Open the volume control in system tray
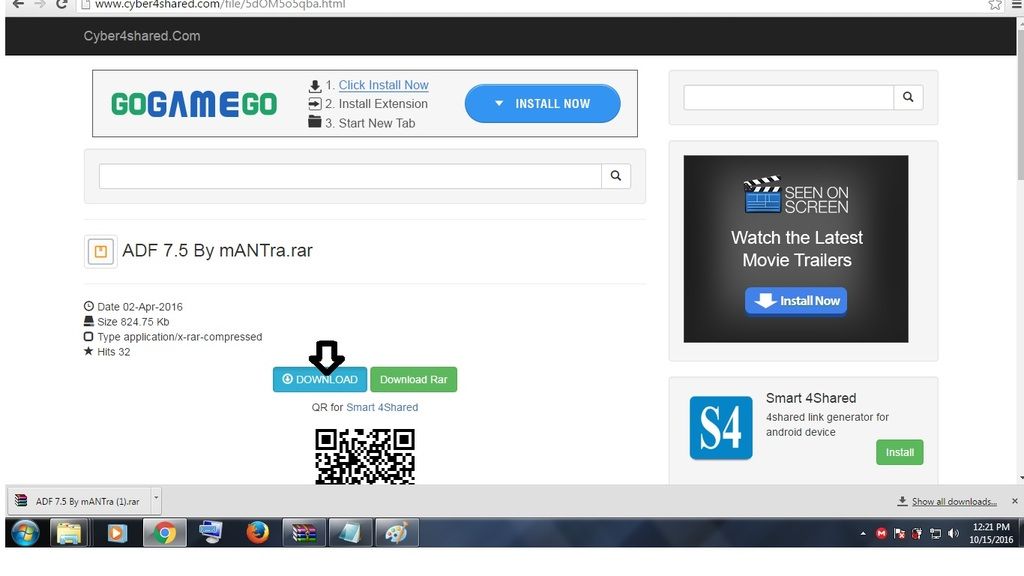Viewport: 1024px width, 576px height. (953, 534)
